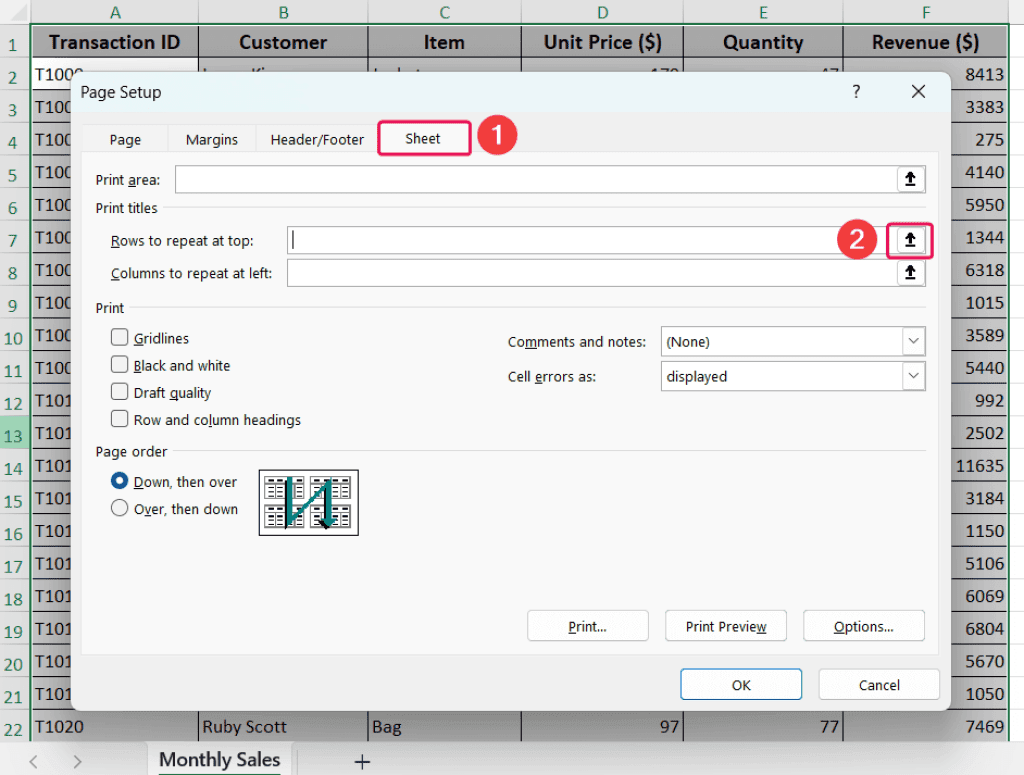Click the next sheet navigation arrow
1024x775 pixels.
(x=78, y=761)
